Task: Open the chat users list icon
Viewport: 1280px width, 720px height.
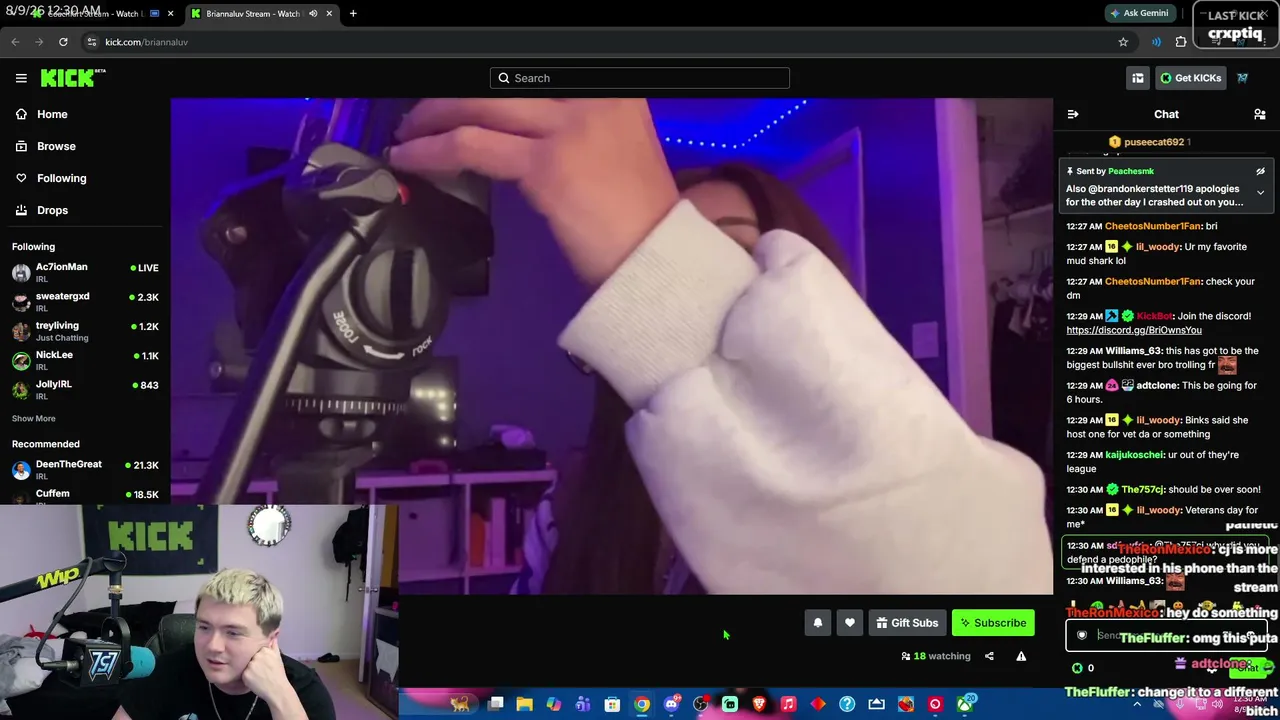Action: pos(1260,115)
